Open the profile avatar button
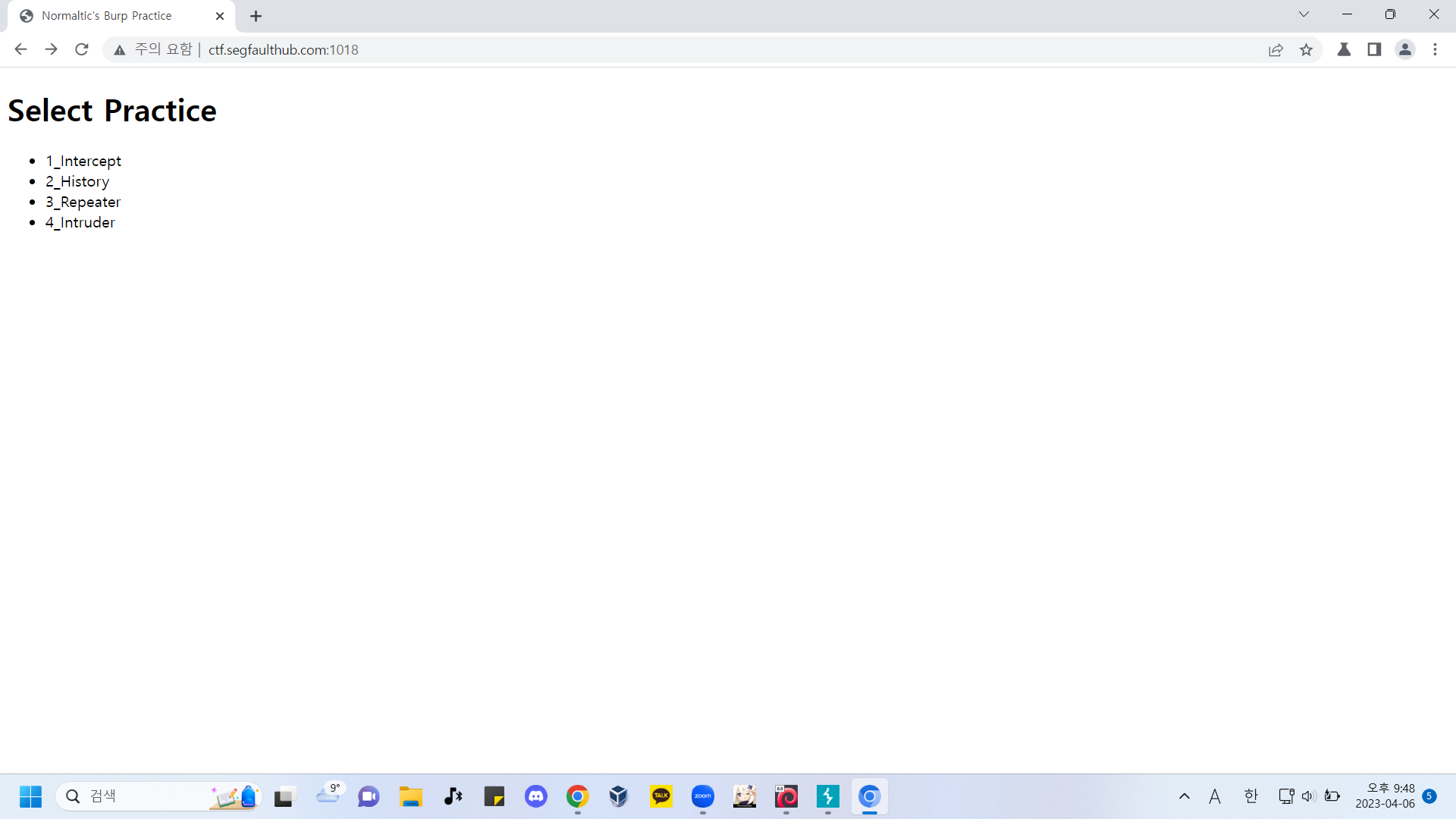Viewport: 1456px width, 819px height. click(1404, 49)
